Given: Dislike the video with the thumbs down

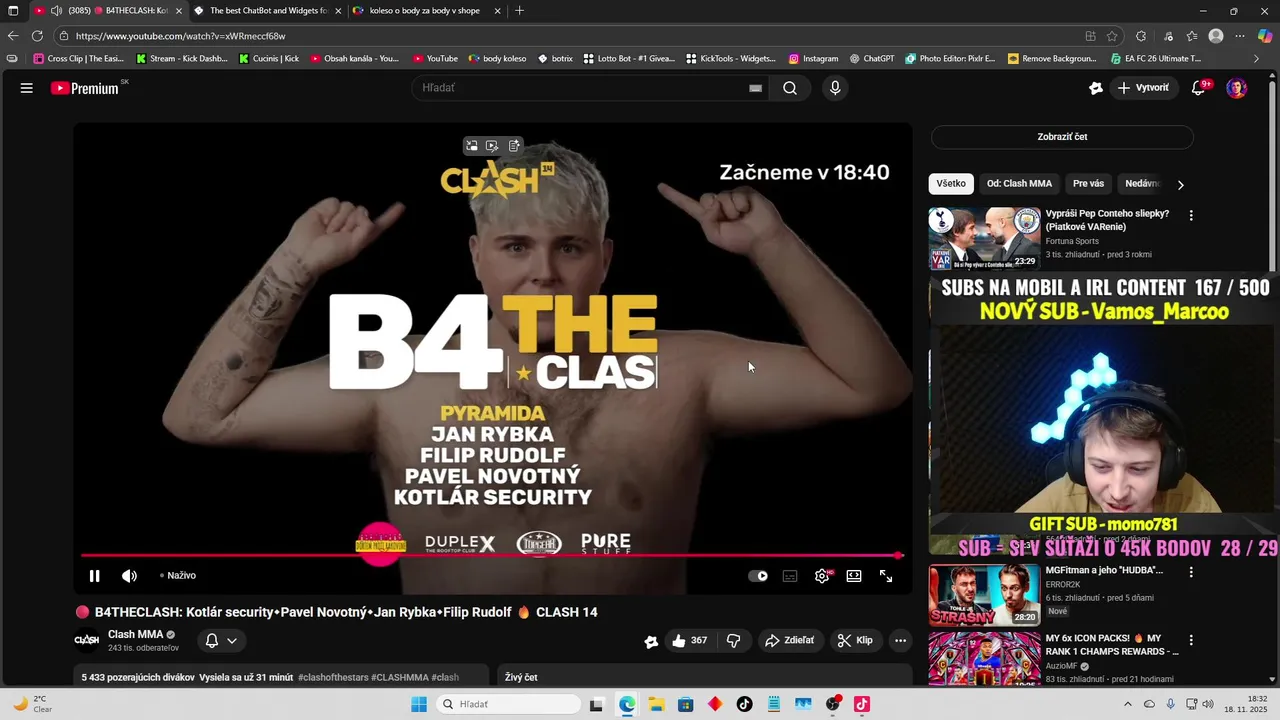Looking at the screenshot, I should pos(733,641).
